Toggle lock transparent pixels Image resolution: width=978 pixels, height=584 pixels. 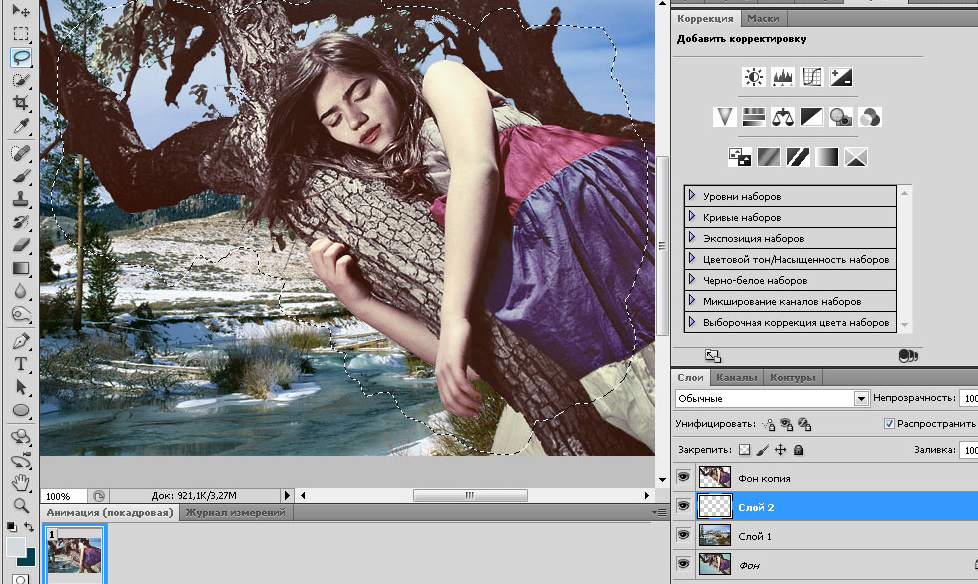[744, 449]
